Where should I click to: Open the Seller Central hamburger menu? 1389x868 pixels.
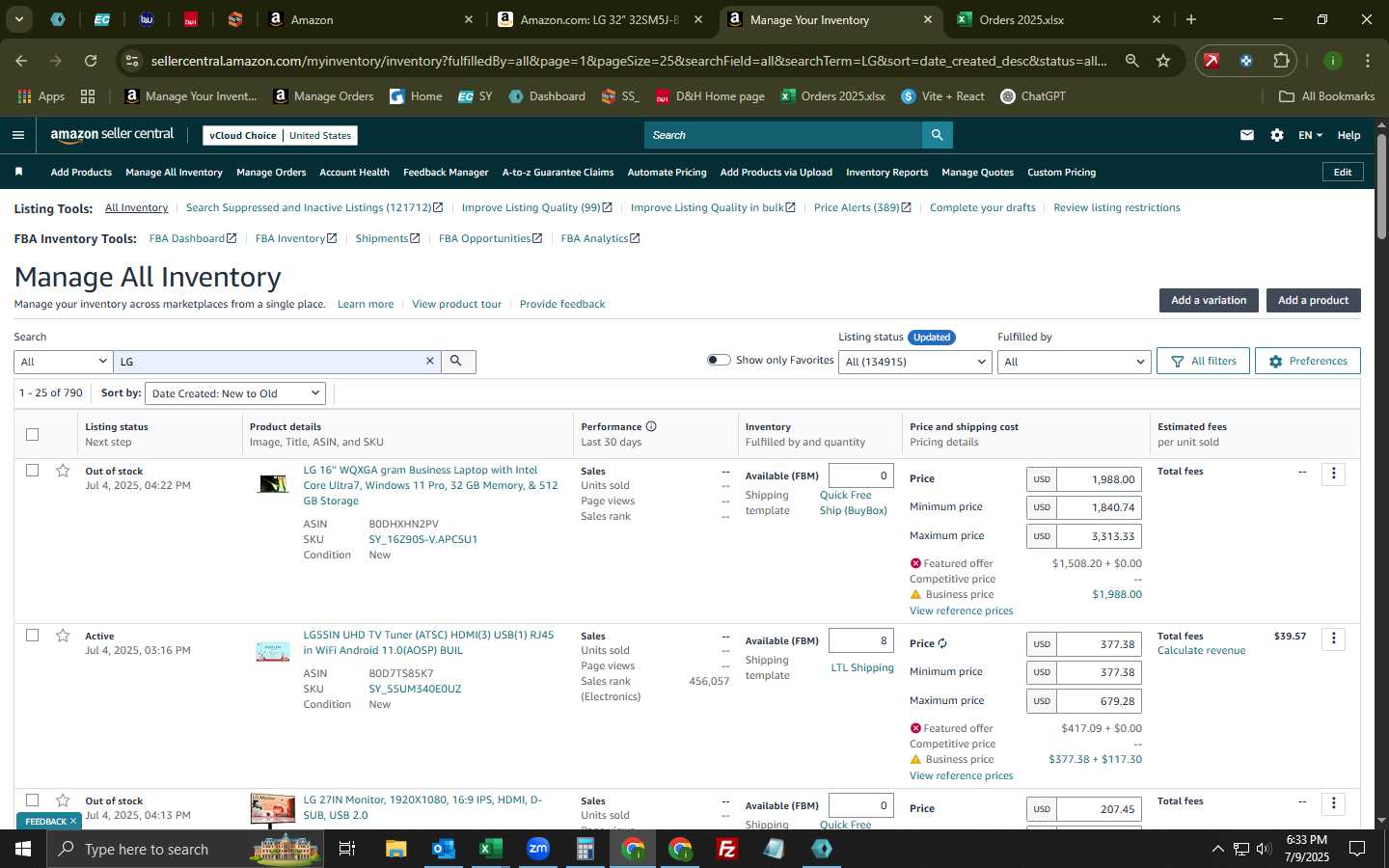(x=17, y=135)
